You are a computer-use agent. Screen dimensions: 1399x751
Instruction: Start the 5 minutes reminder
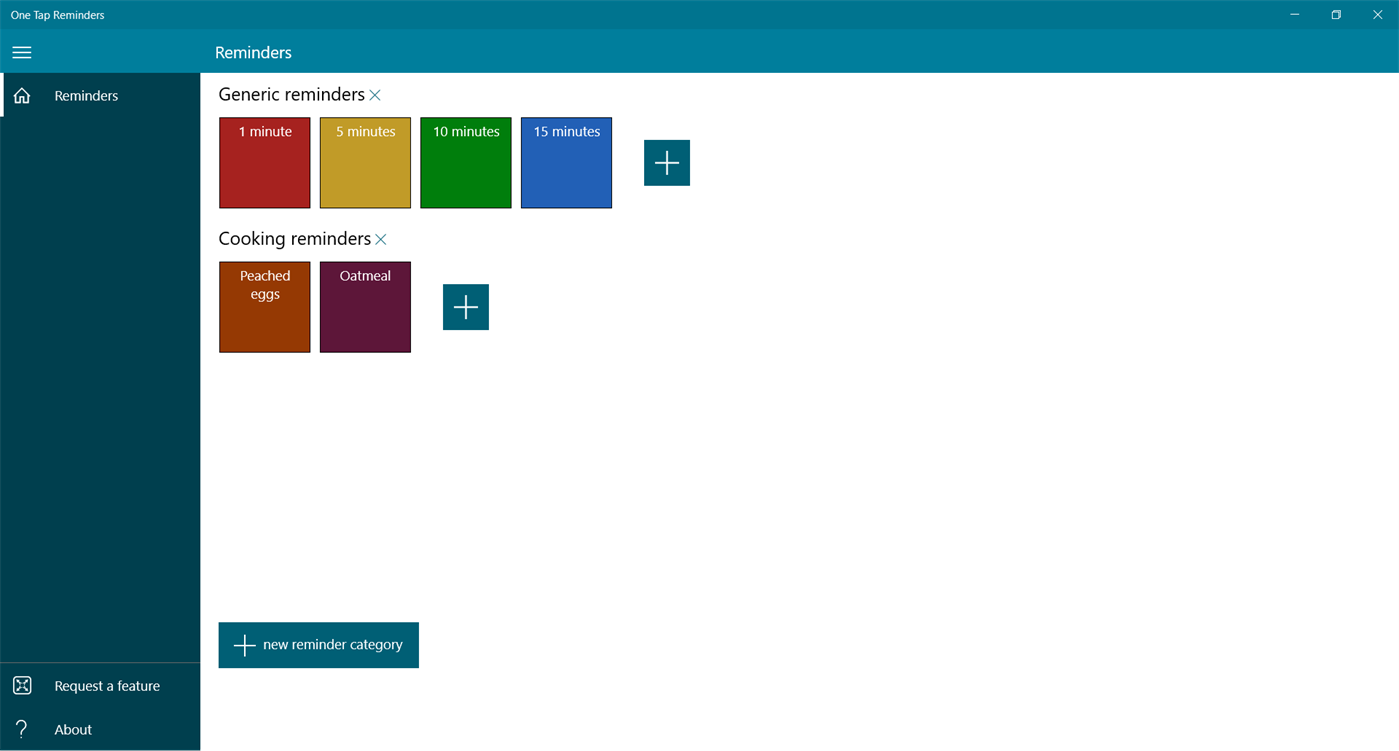365,162
